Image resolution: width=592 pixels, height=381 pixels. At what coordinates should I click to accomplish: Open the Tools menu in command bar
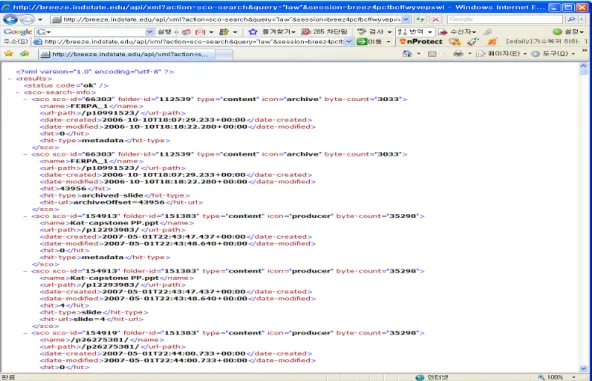[x=553, y=54]
